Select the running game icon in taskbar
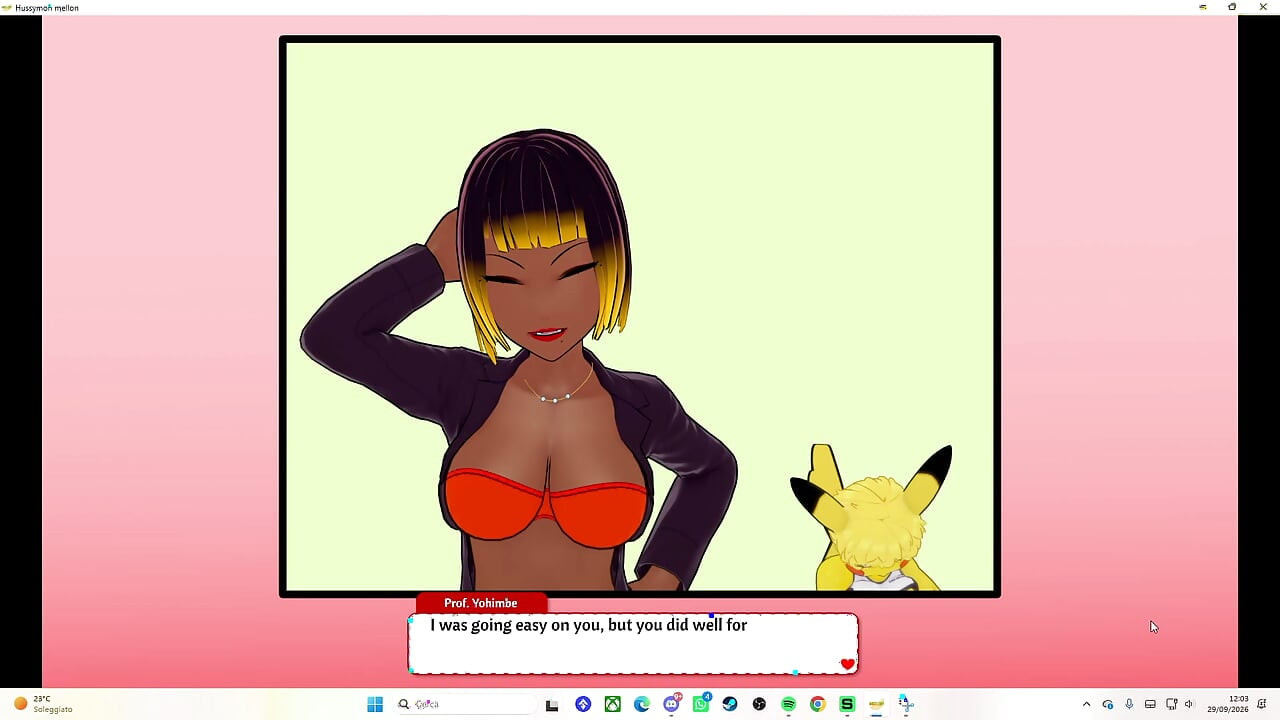 [x=876, y=704]
